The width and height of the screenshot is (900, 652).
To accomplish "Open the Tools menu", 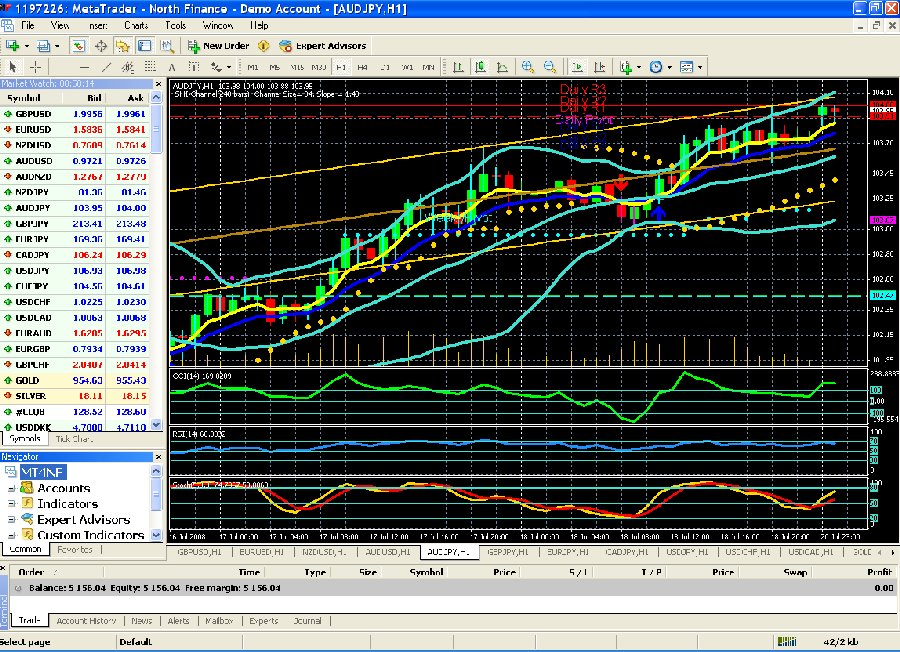I will click(x=176, y=25).
